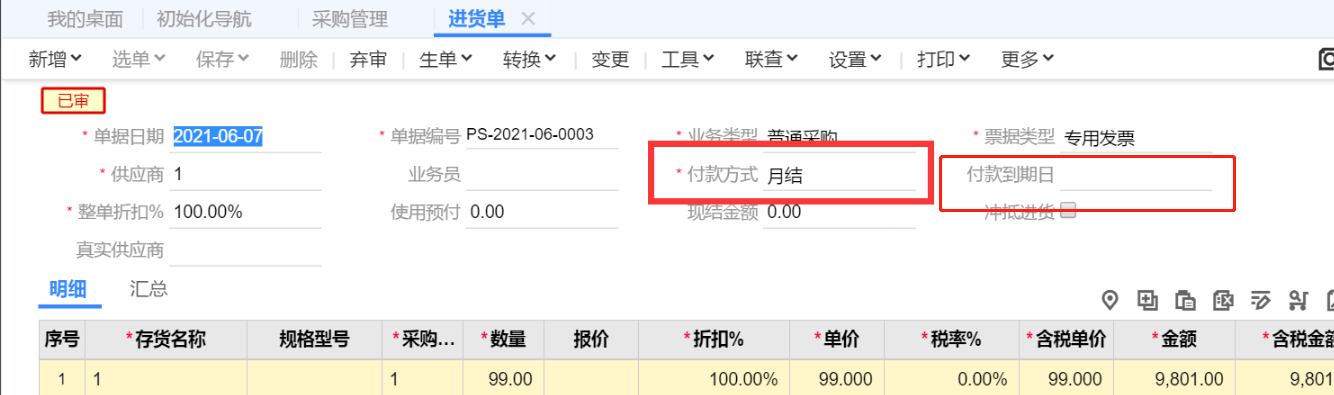The image size is (1334, 395).
Task: Open the 打印 dropdown
Action: click(x=944, y=60)
